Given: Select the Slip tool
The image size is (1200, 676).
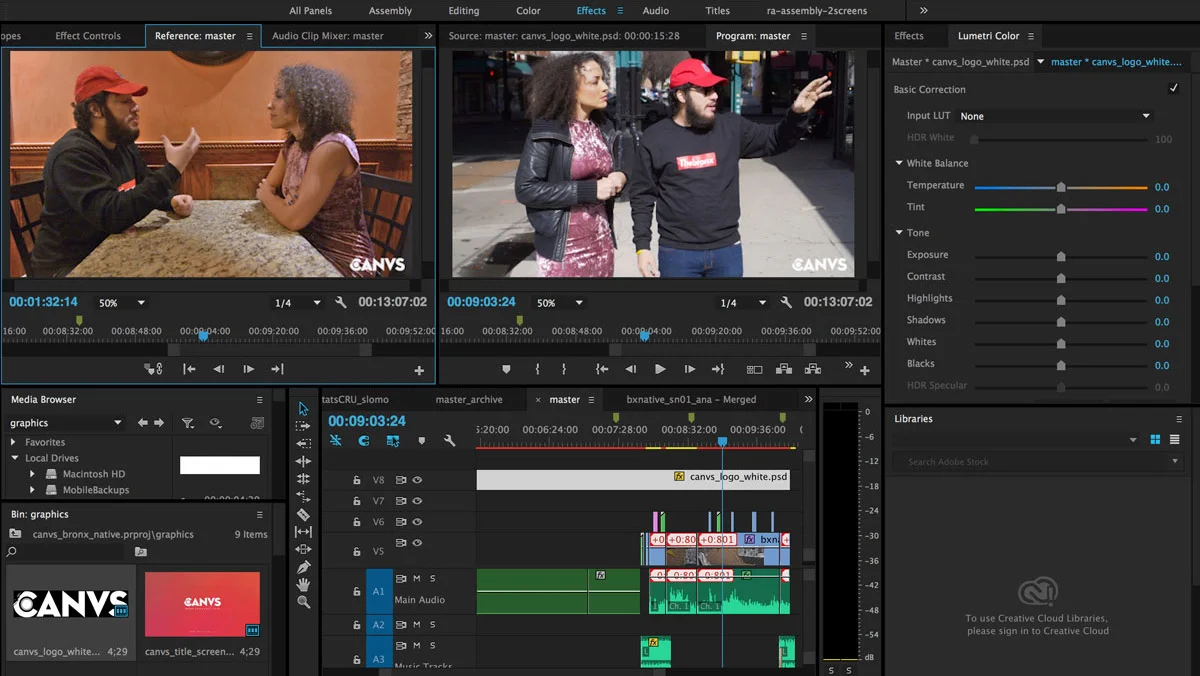Looking at the screenshot, I should pos(304,532).
